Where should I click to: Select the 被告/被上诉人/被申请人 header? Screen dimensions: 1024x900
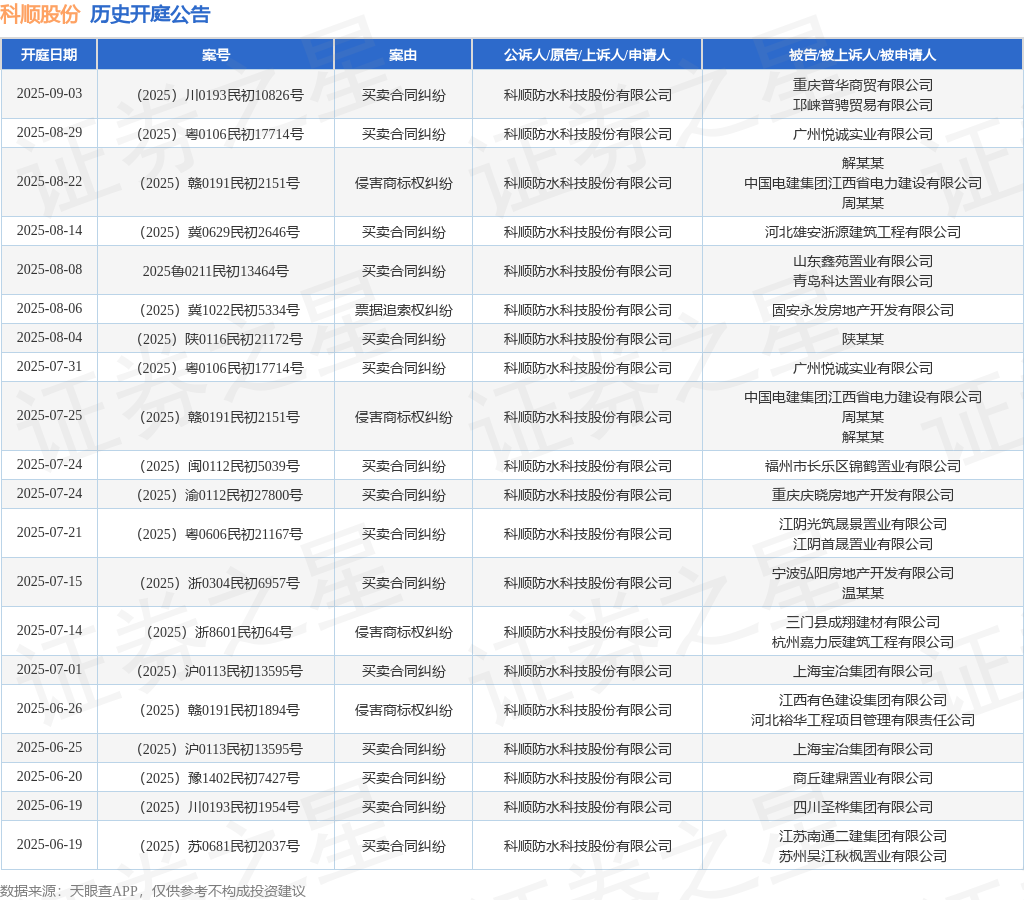863,55
